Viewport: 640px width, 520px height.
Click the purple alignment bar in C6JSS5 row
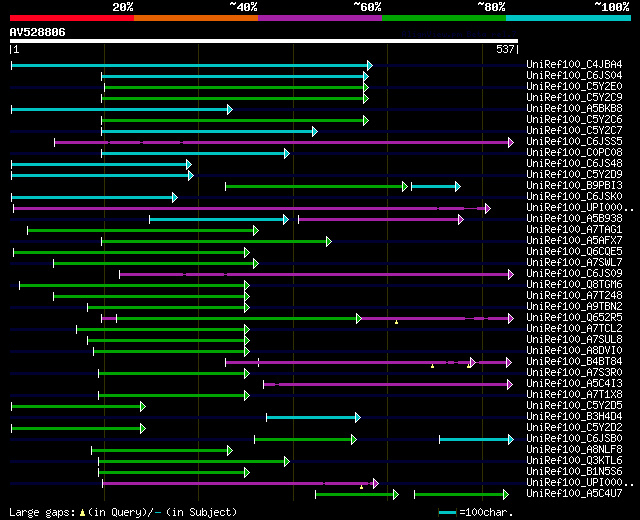pyautogui.click(x=284, y=142)
